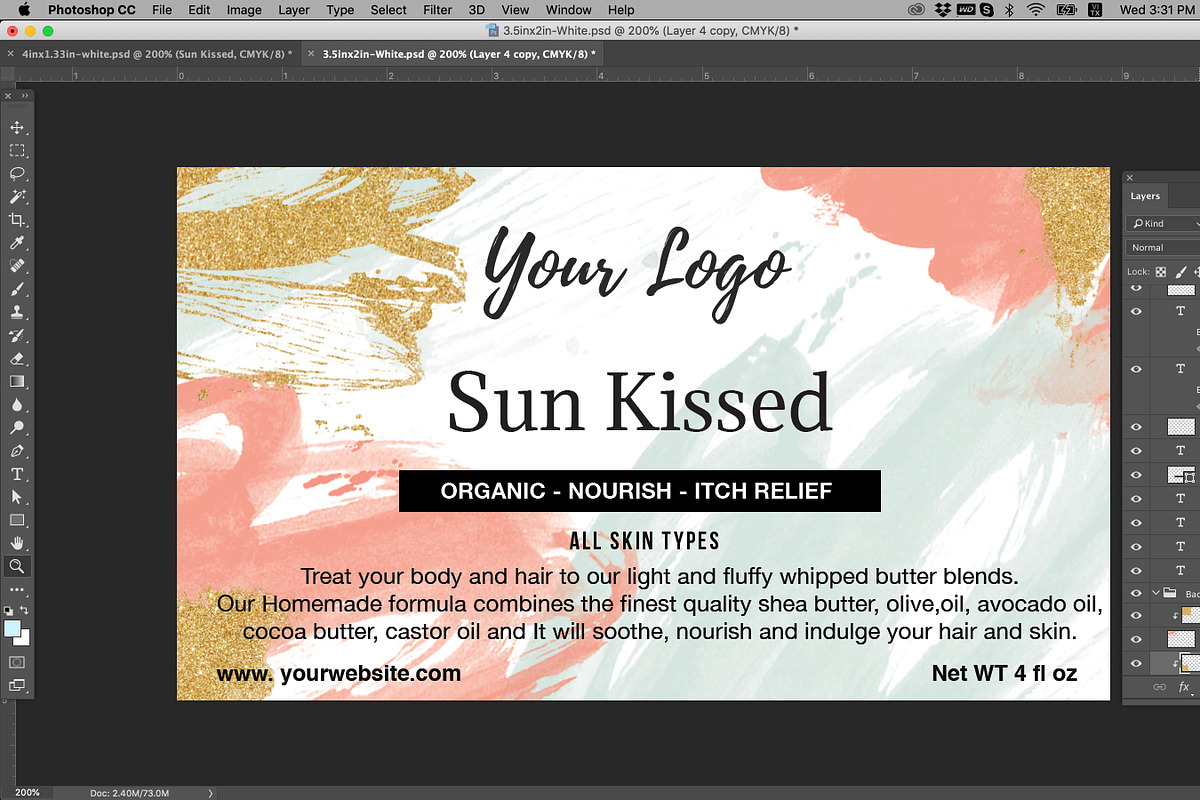Screen dimensions: 1200x800
Task: Toggle eye of the linked-mask thumbnail layer
Action: [x=1136, y=475]
